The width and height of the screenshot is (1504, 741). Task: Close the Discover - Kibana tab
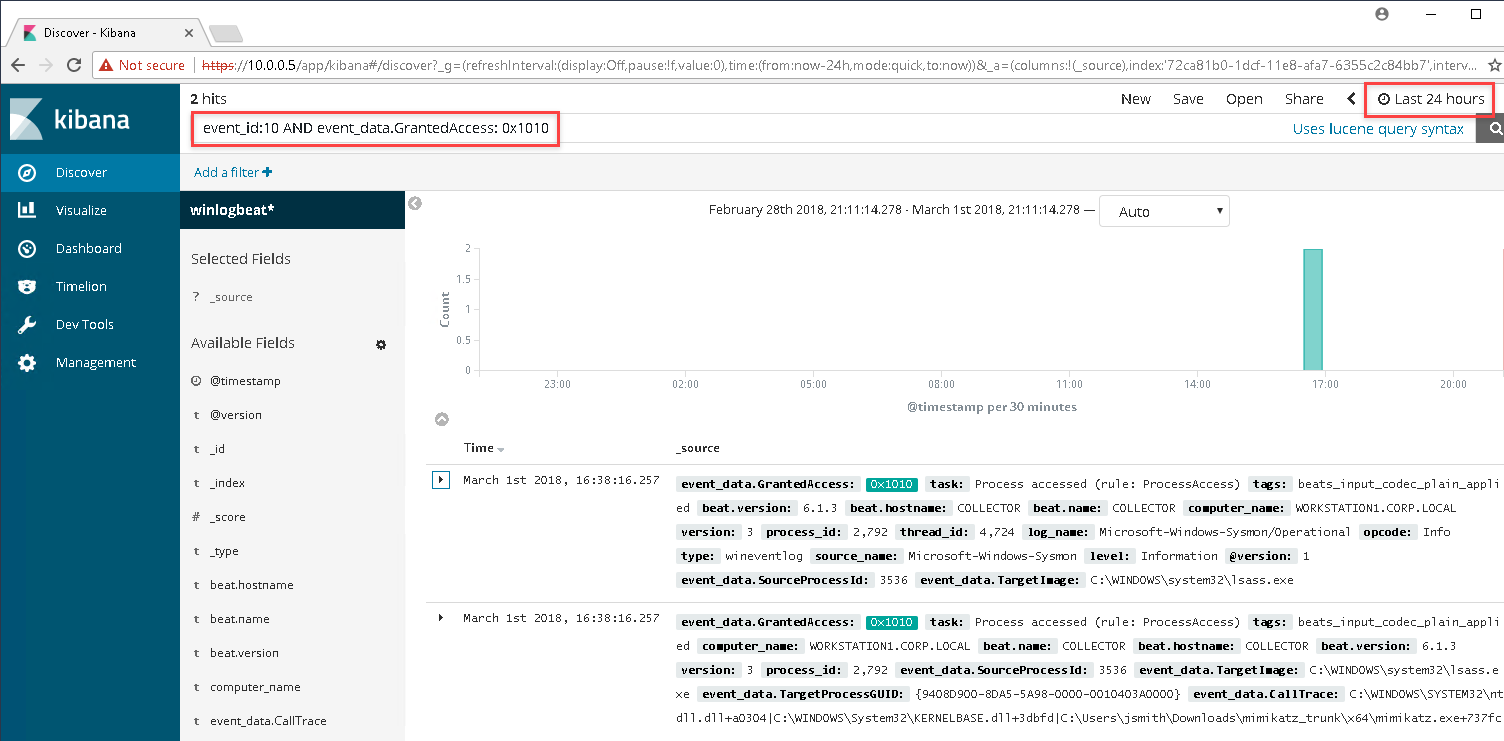[x=188, y=33]
